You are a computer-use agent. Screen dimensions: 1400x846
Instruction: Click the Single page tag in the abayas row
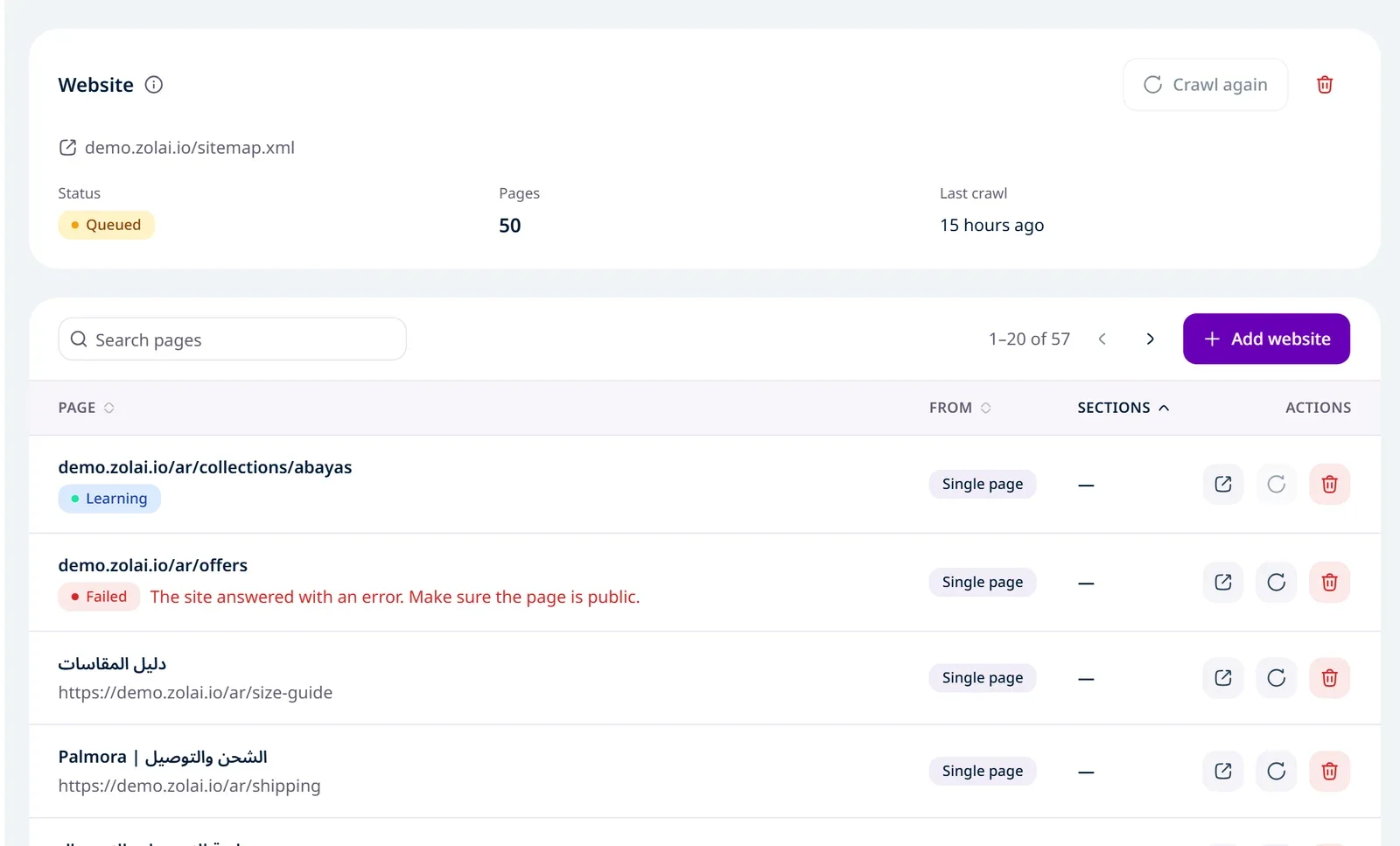[x=983, y=485]
